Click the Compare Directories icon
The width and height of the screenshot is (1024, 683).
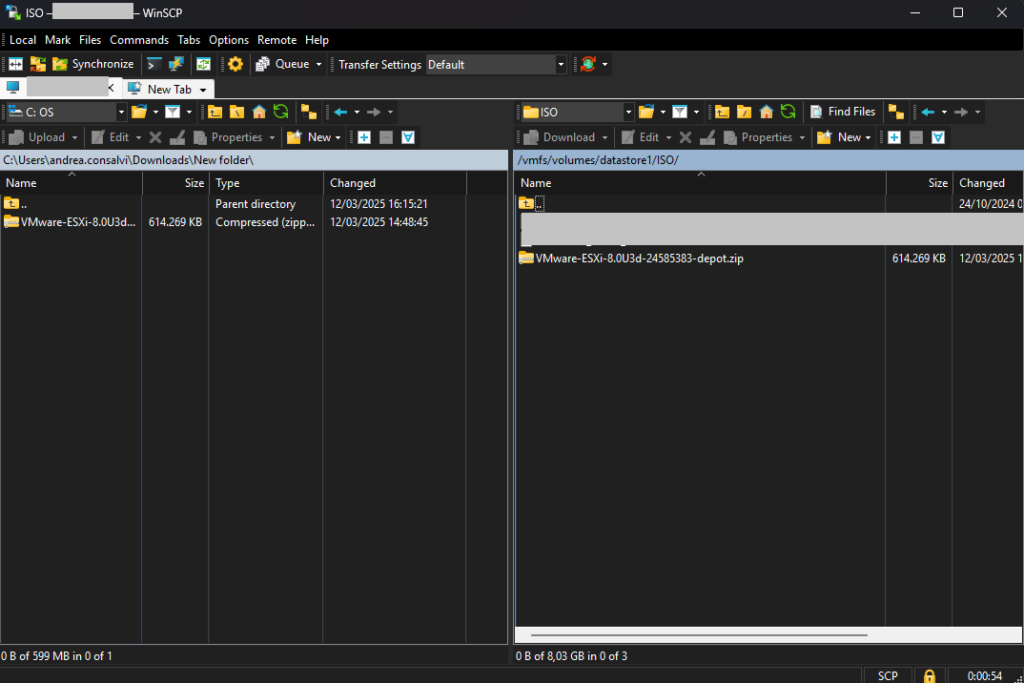38,64
